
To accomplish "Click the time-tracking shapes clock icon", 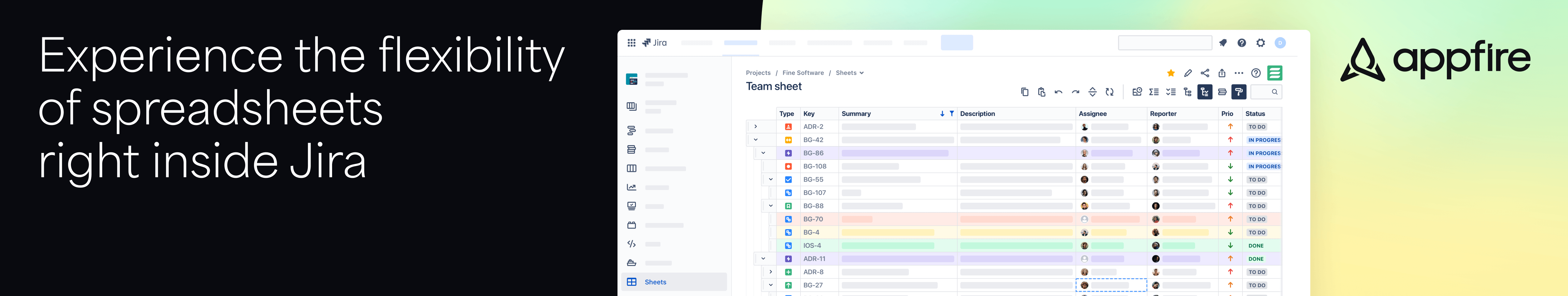I will (x=1136, y=92).
